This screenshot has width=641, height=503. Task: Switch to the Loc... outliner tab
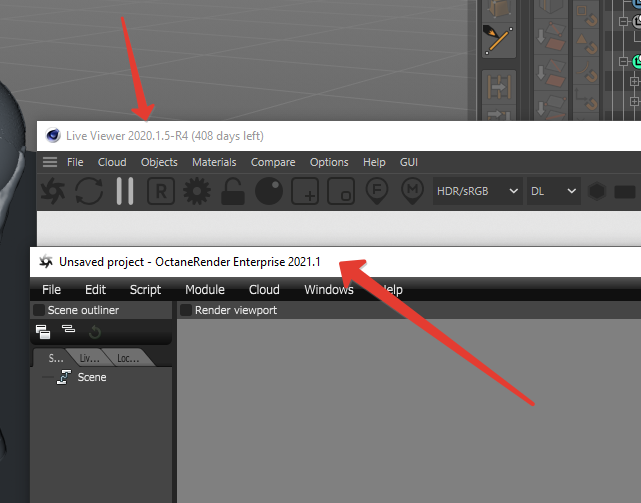[x=128, y=358]
